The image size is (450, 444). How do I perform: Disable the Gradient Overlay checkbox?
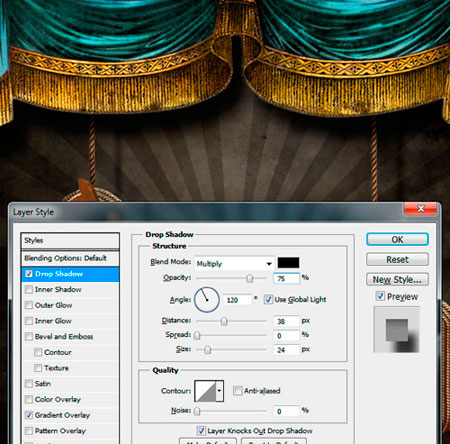tap(29, 415)
